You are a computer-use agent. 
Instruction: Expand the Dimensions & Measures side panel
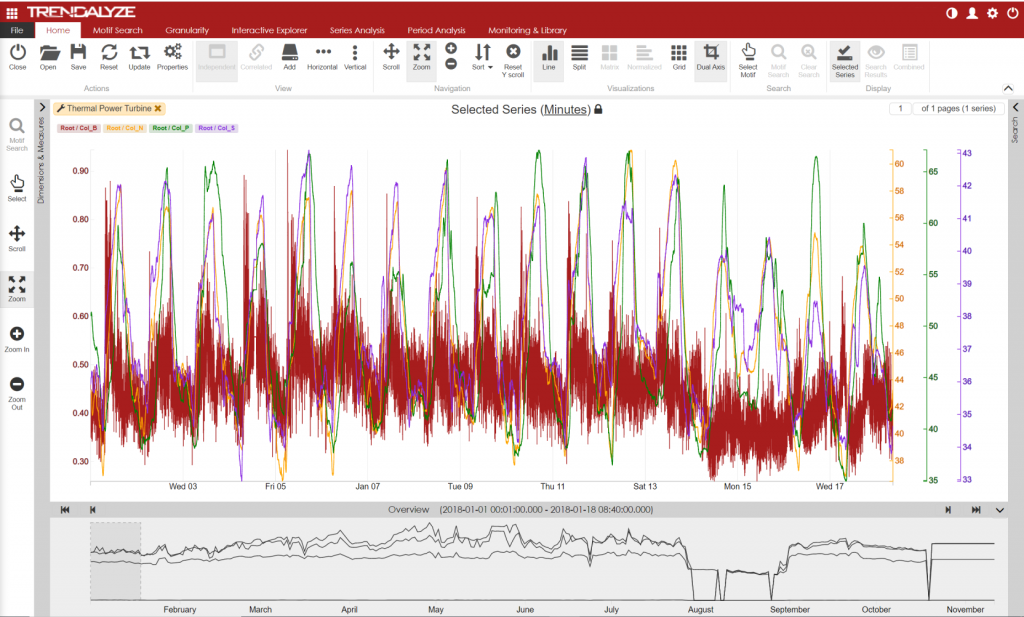point(42,107)
